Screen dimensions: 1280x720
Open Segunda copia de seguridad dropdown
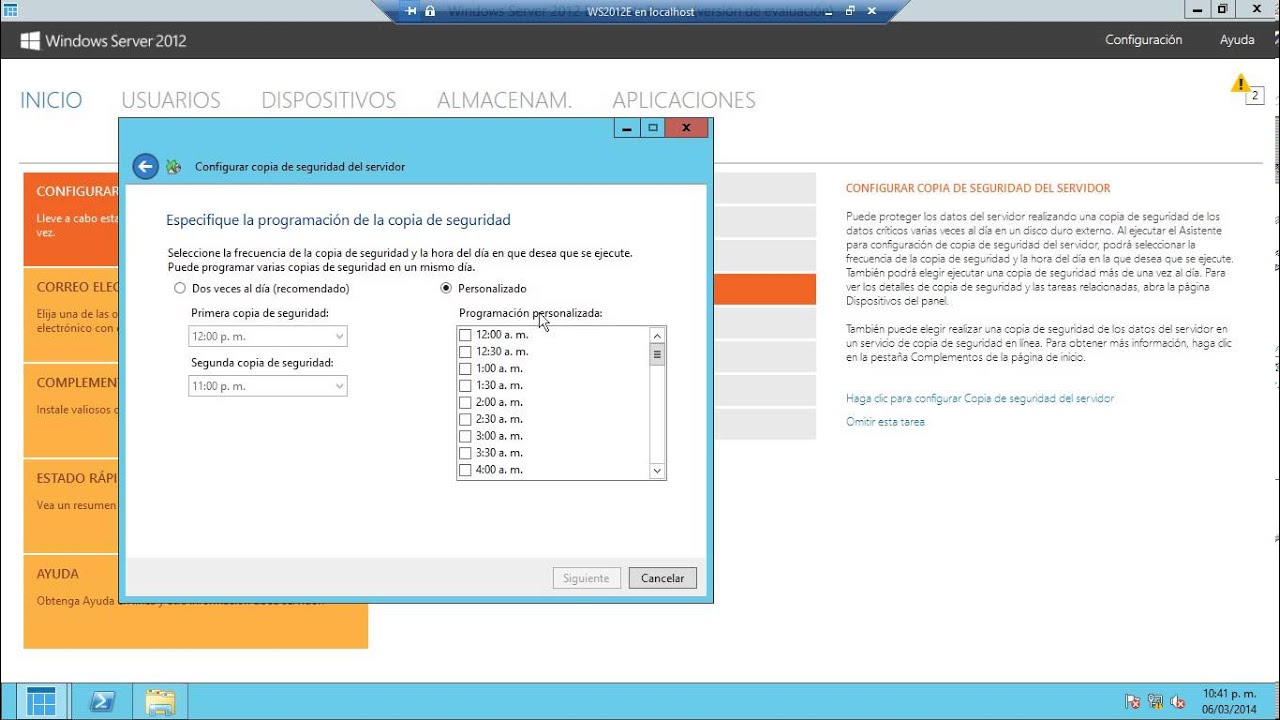coord(268,386)
